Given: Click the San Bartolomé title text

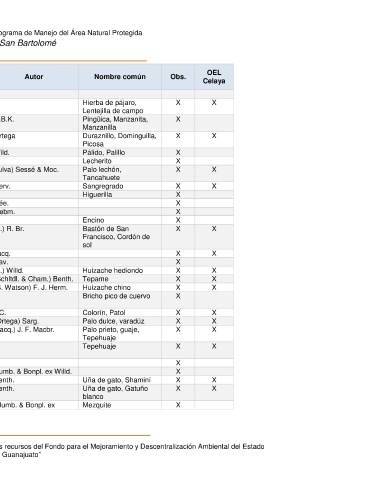Looking at the screenshot, I should pos(28,43).
